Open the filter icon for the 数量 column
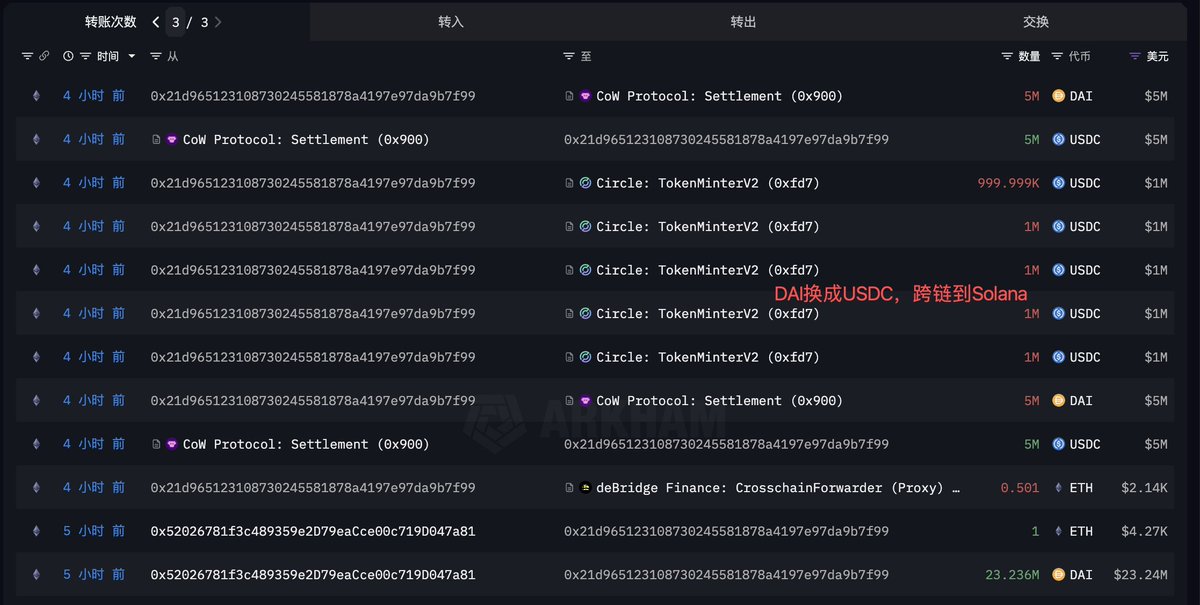The height and width of the screenshot is (605, 1200). (1007, 57)
